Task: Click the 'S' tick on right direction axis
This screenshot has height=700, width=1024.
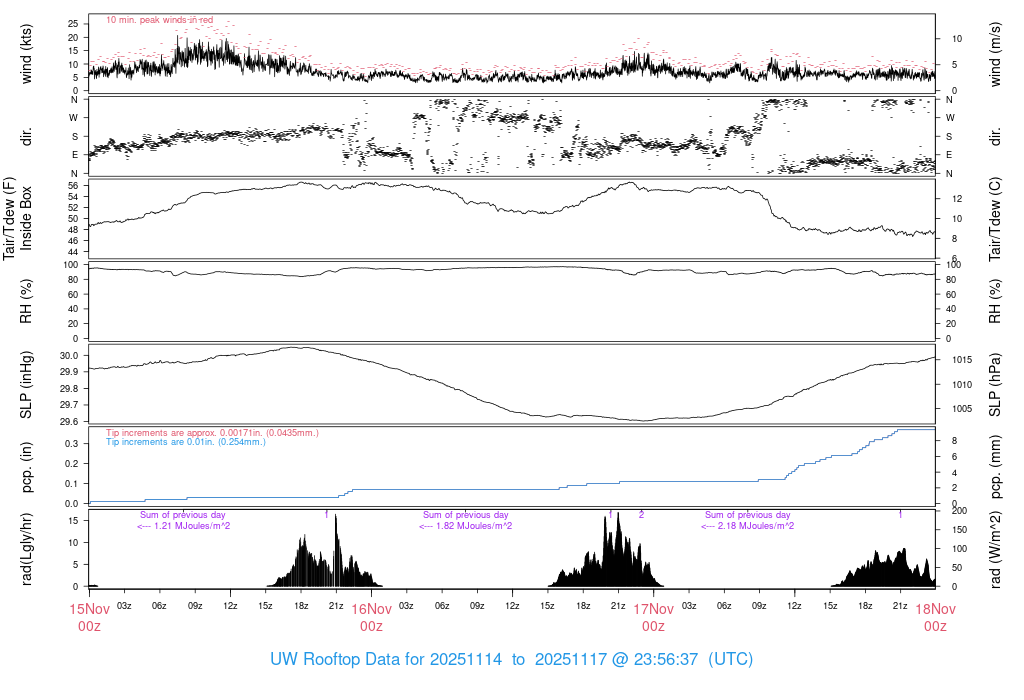Action: point(949,136)
